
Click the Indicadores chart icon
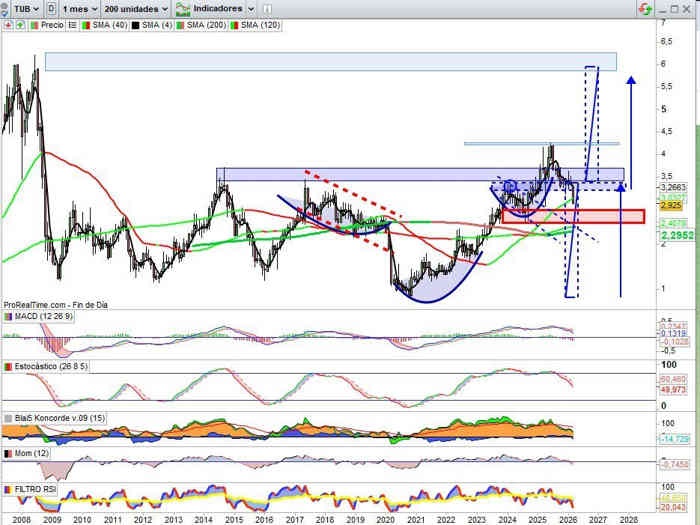[x=183, y=8]
